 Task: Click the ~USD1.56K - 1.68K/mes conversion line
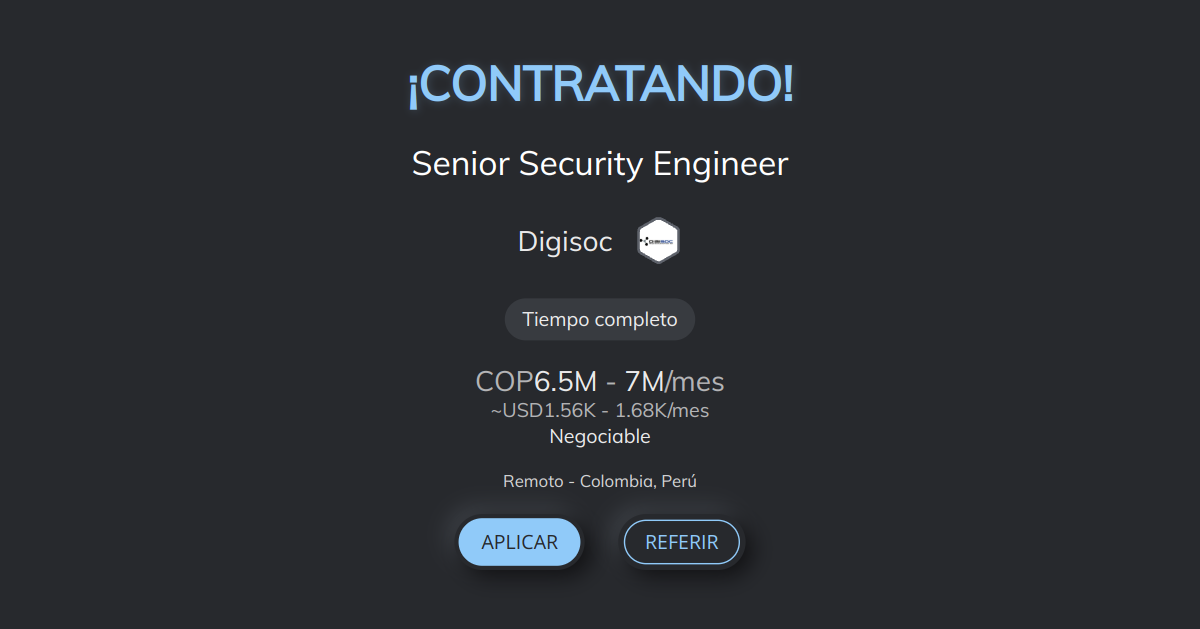[x=599, y=410]
